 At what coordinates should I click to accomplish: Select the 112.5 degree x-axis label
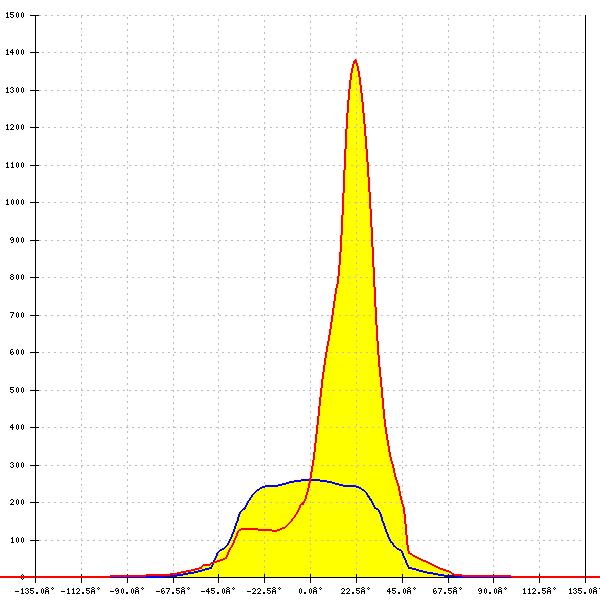click(x=539, y=591)
